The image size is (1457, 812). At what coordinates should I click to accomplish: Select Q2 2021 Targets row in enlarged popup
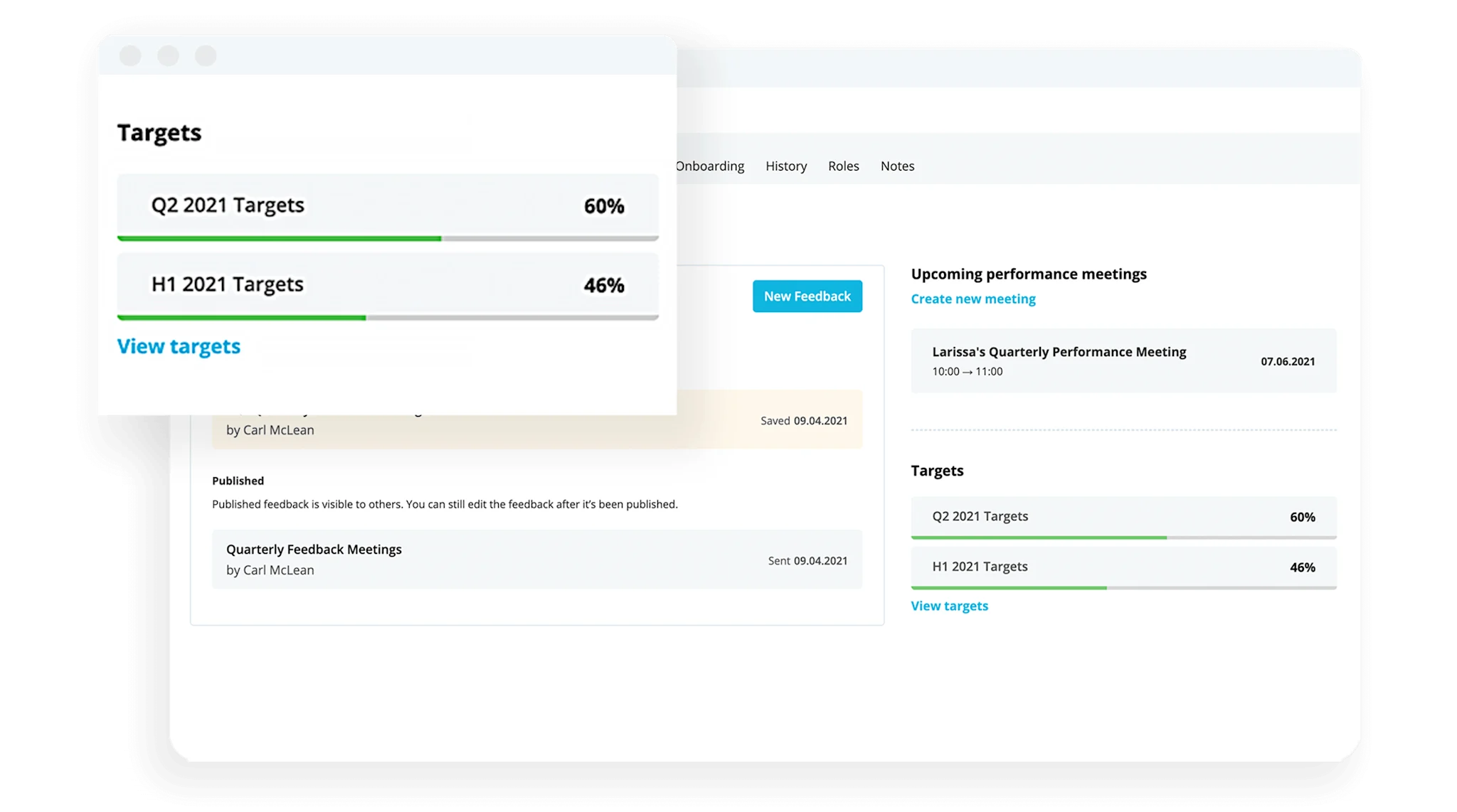pos(387,205)
